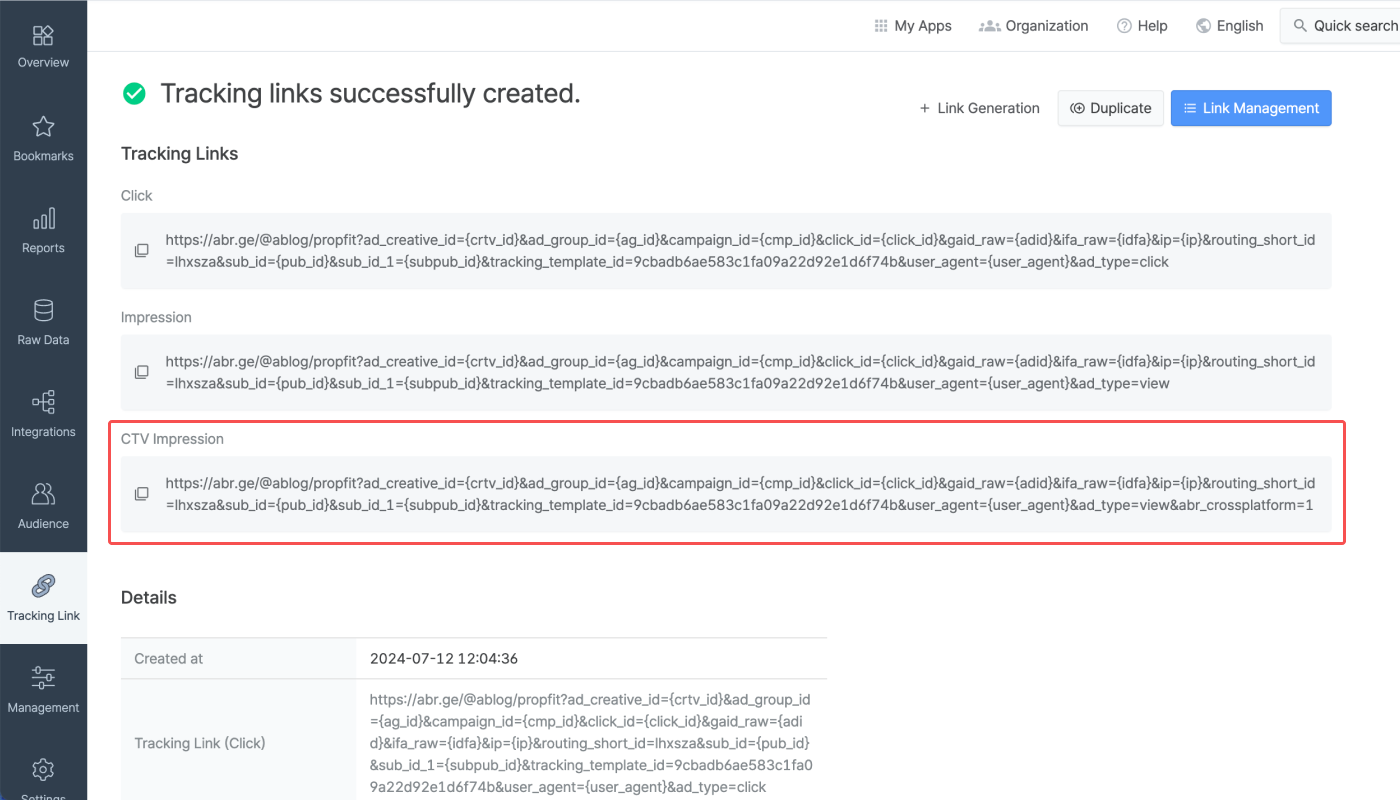The width and height of the screenshot is (1400, 800).
Task: Open My Apps in top bar
Action: coord(913,26)
